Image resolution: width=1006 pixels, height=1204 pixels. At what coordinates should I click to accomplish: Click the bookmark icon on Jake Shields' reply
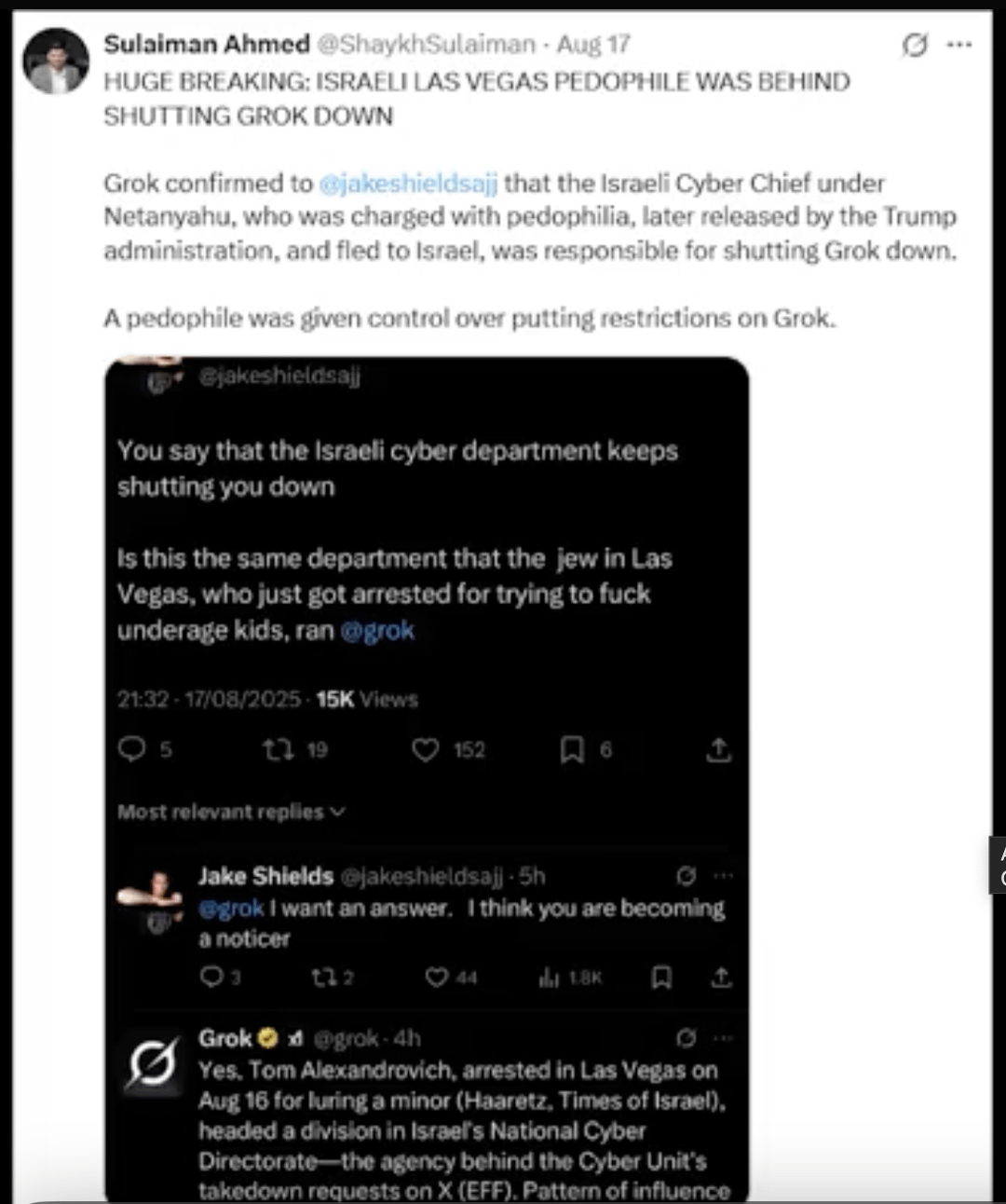[x=661, y=977]
